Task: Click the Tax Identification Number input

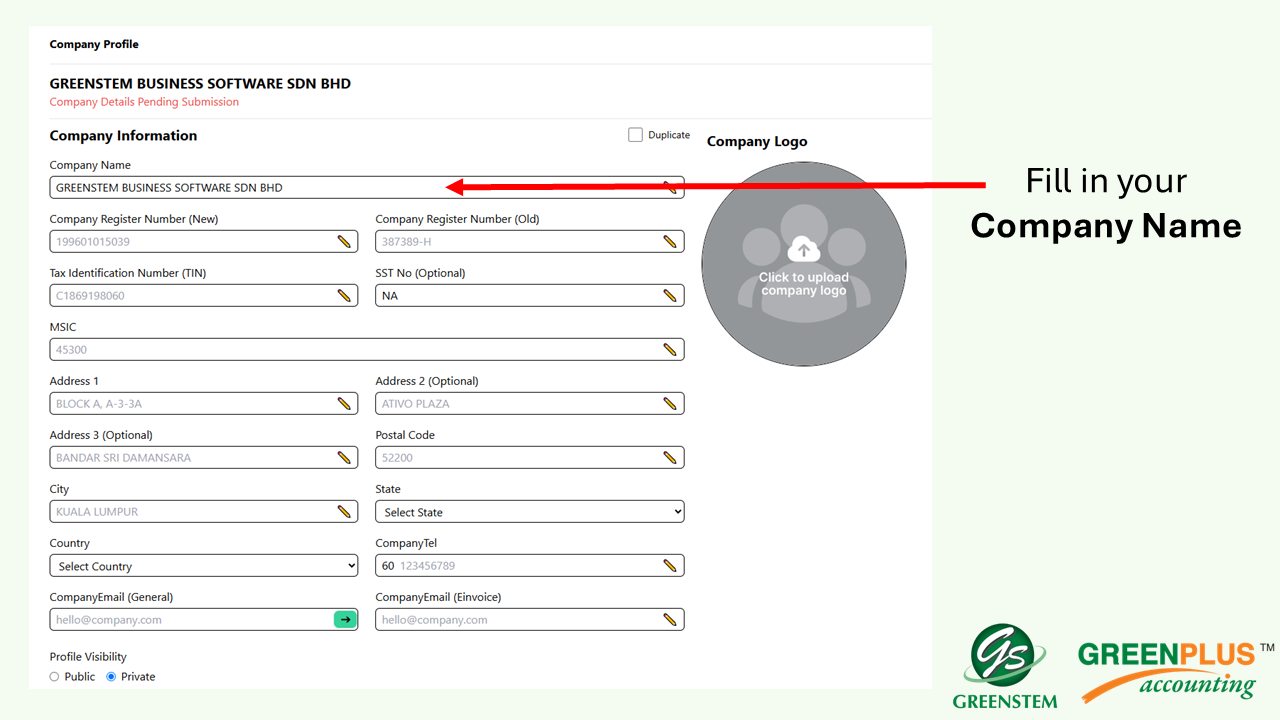Action: tap(204, 295)
